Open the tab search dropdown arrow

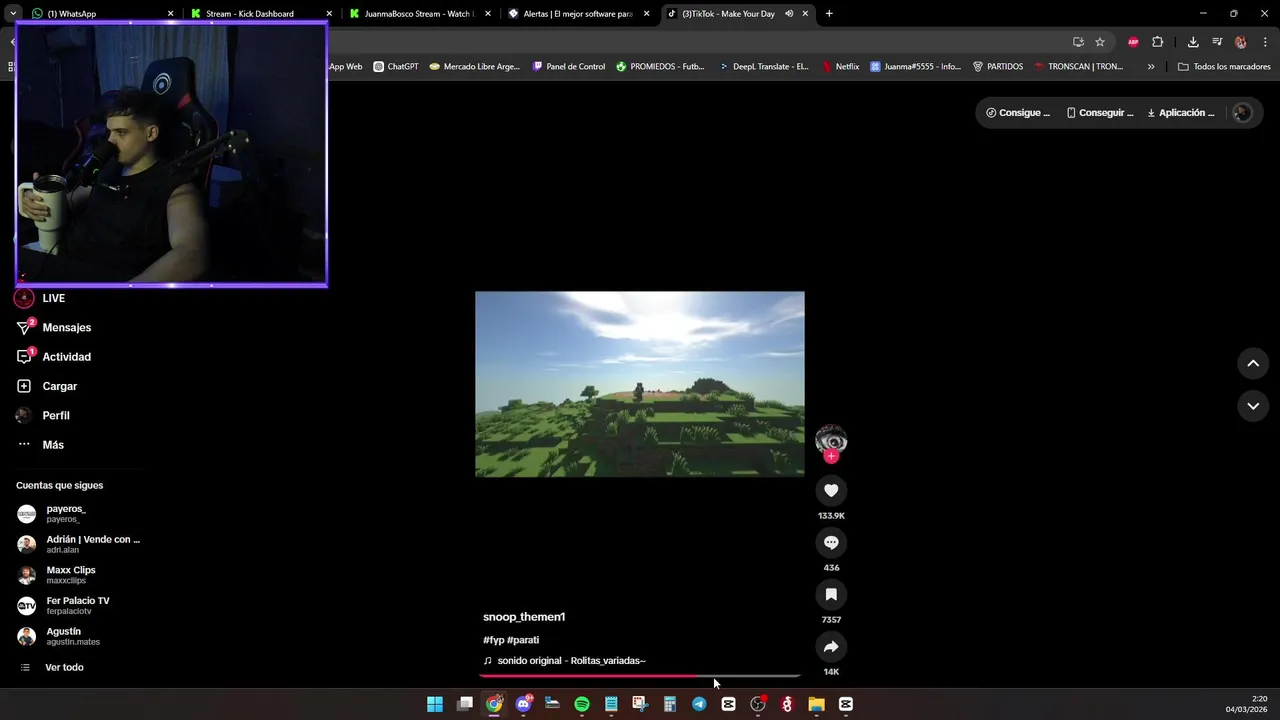tap(12, 14)
